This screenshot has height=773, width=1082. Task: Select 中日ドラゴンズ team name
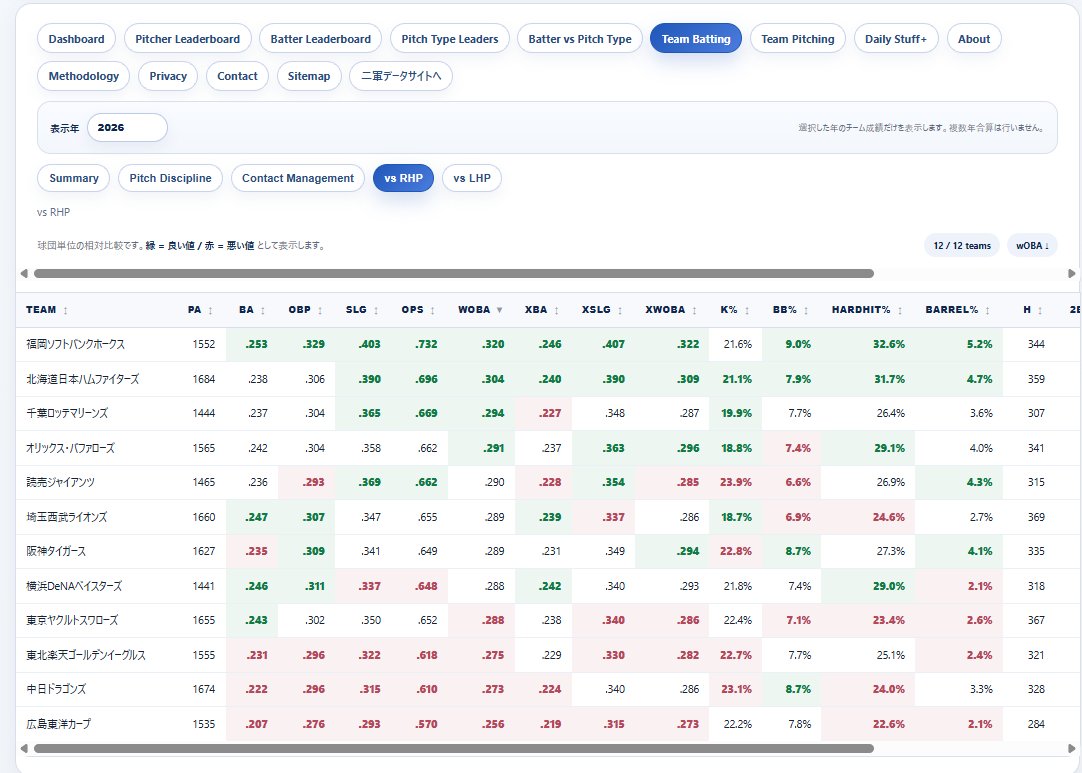56,689
